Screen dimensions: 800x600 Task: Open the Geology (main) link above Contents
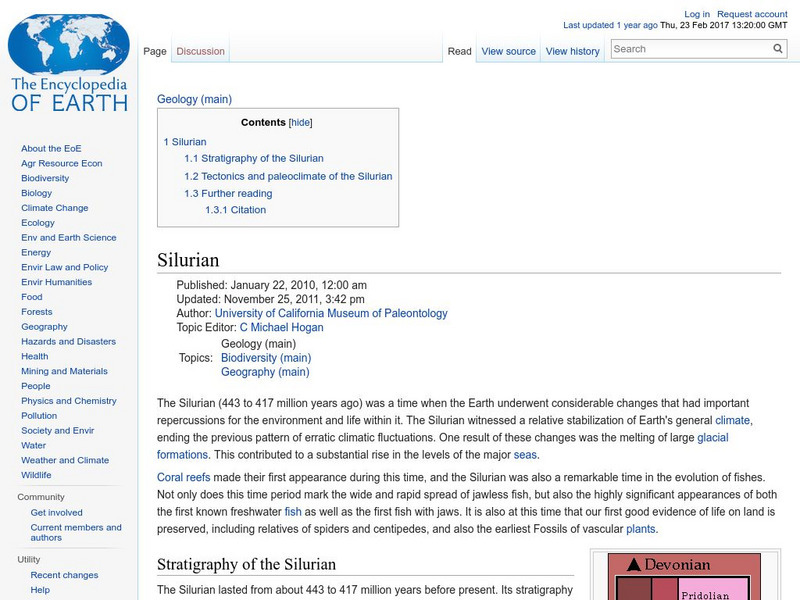[x=194, y=99]
